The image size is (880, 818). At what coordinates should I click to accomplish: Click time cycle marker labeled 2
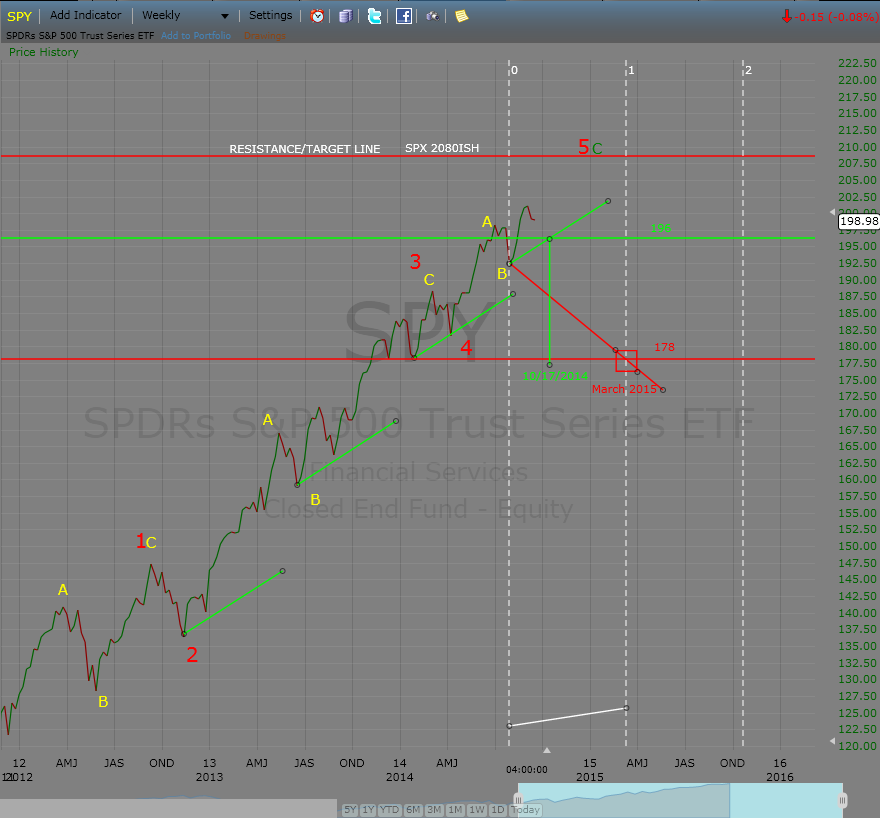tap(748, 70)
